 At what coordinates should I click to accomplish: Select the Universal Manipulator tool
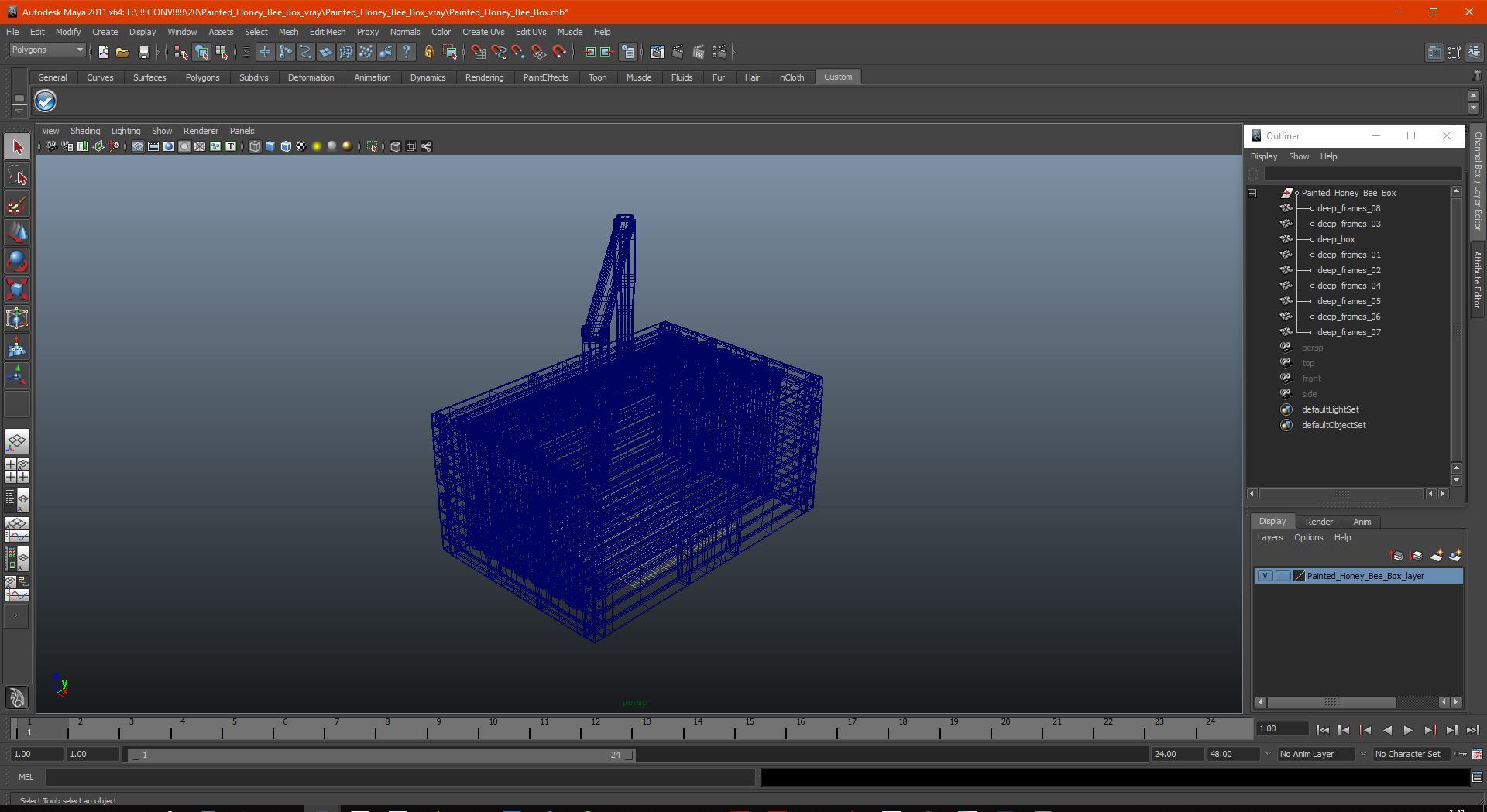click(x=17, y=318)
